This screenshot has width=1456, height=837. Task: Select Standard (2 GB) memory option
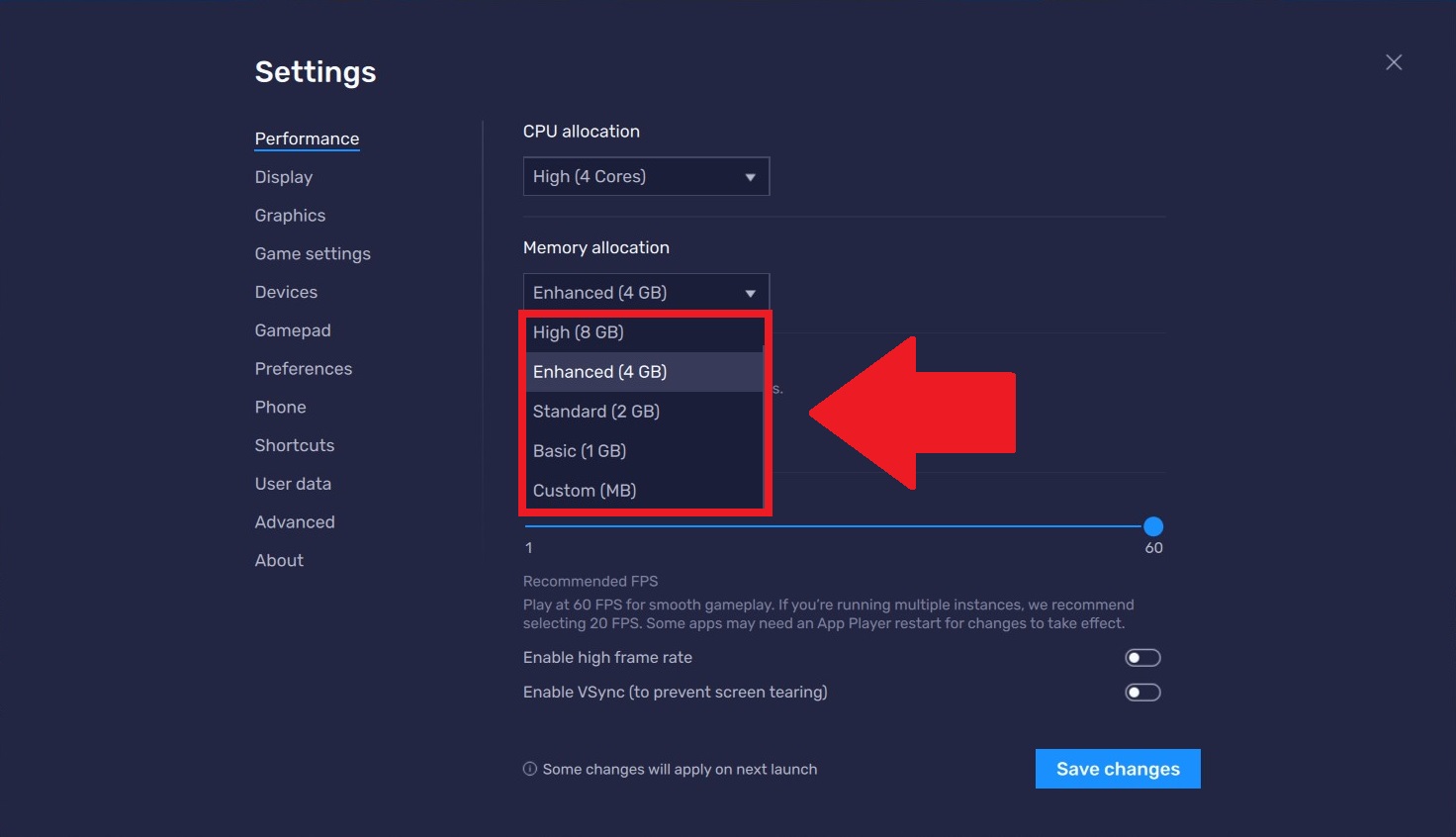(x=644, y=412)
